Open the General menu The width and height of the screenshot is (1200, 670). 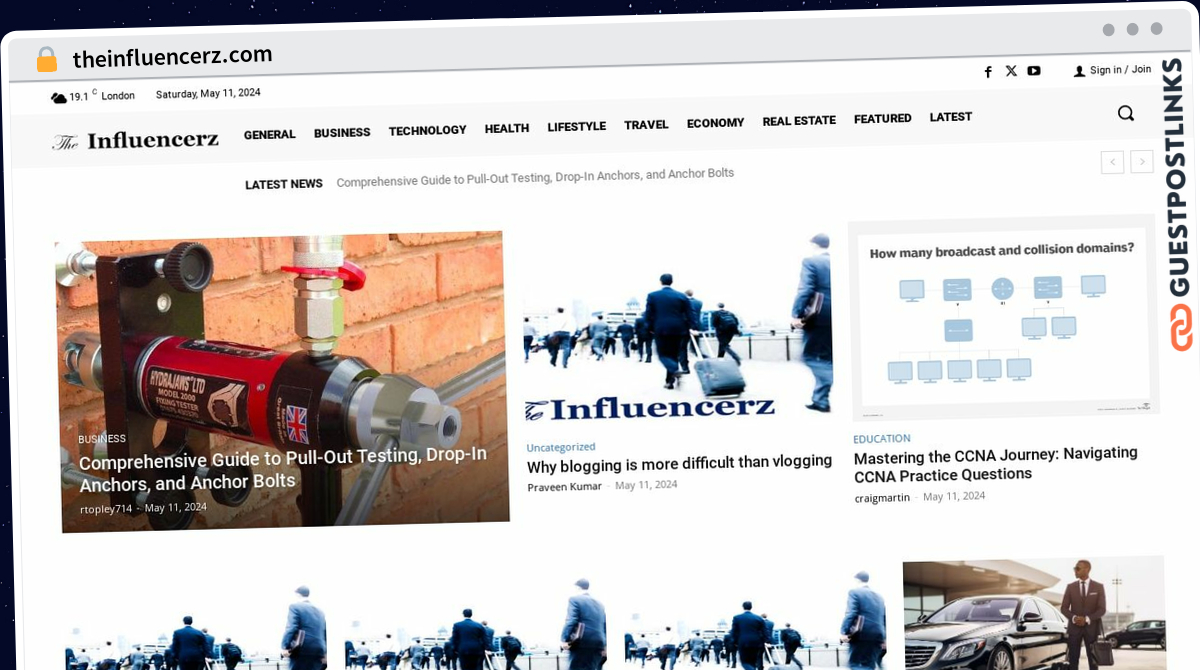click(x=270, y=134)
